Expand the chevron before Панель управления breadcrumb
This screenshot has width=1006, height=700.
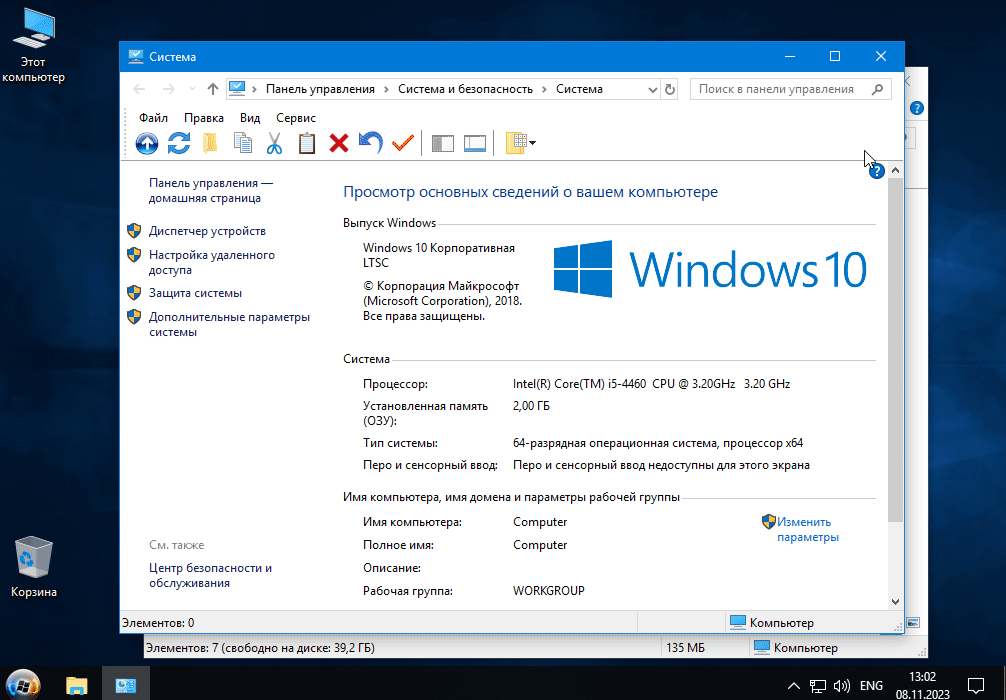[255, 89]
